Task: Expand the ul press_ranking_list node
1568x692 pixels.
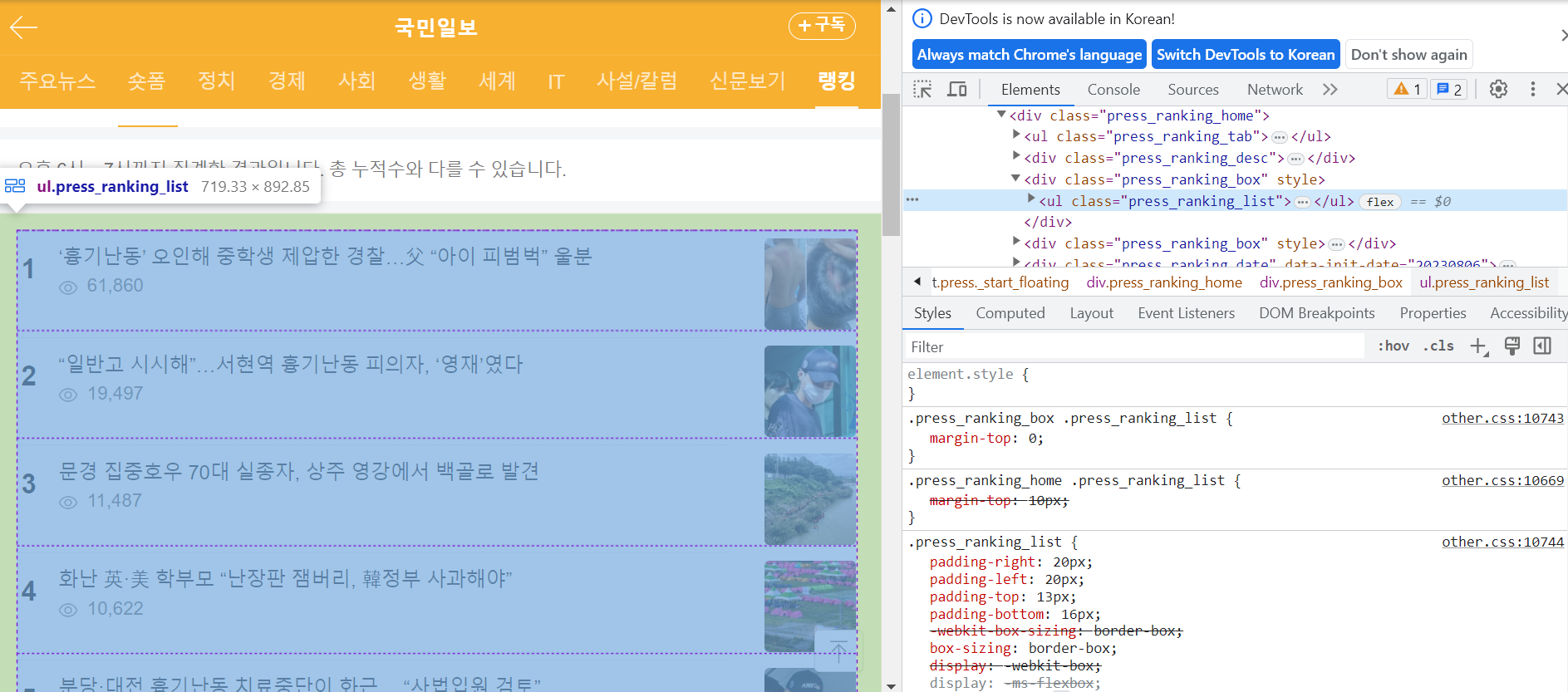Action: click(x=1031, y=199)
